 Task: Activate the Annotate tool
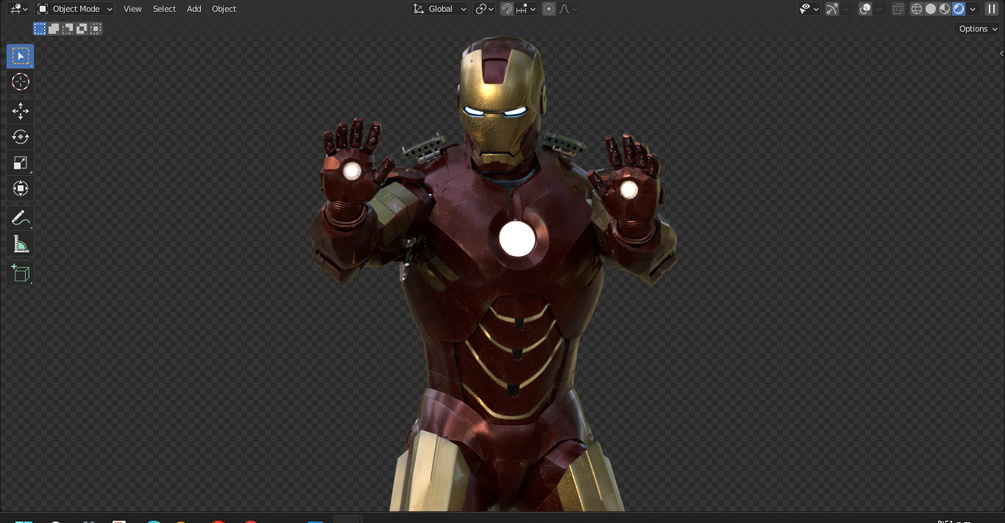click(x=21, y=218)
